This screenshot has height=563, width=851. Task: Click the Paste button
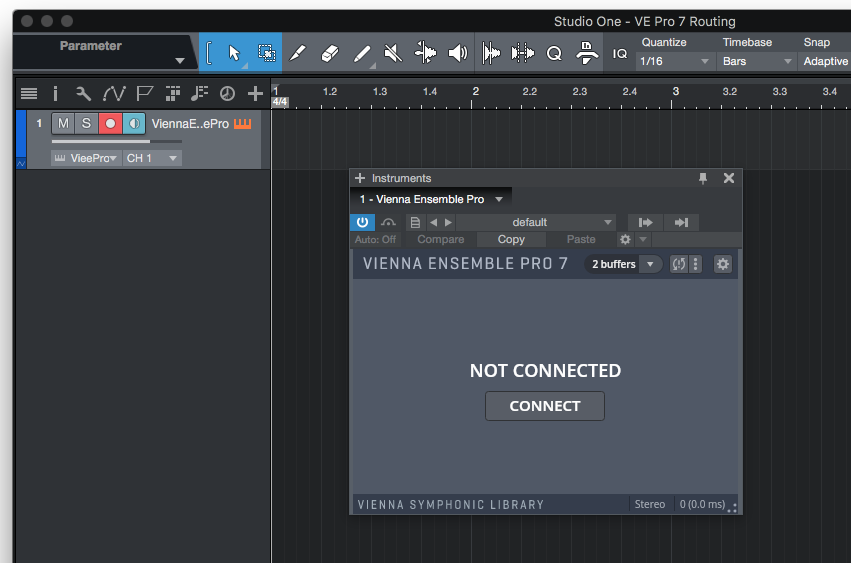(x=581, y=239)
